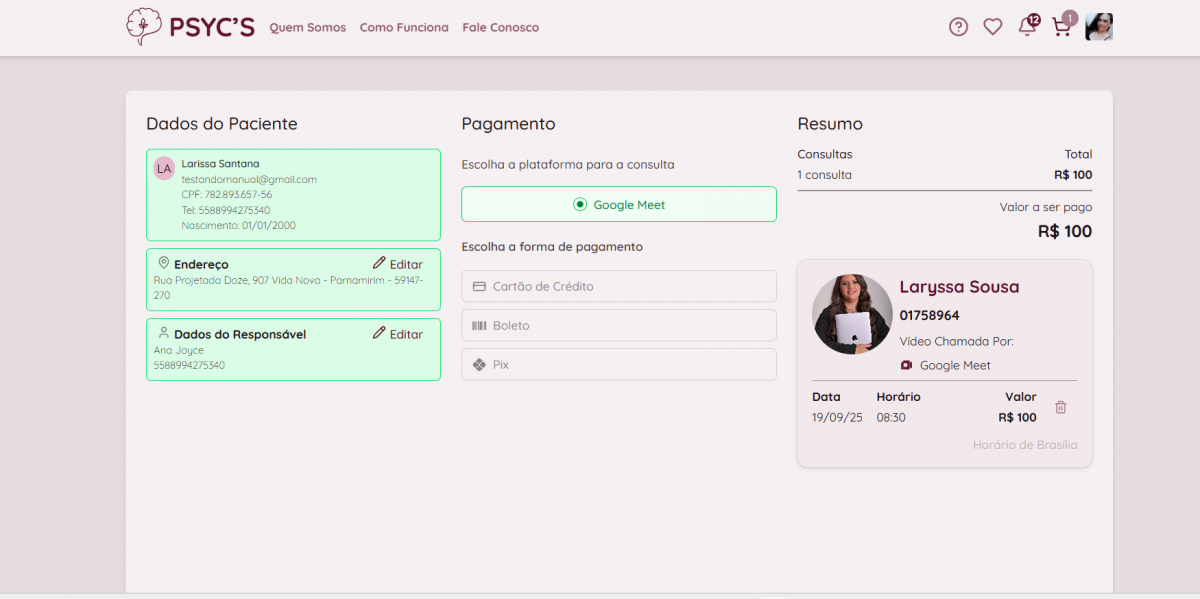Click Laryssa Sousa profile photo
This screenshot has height=599, width=1200.
[852, 314]
